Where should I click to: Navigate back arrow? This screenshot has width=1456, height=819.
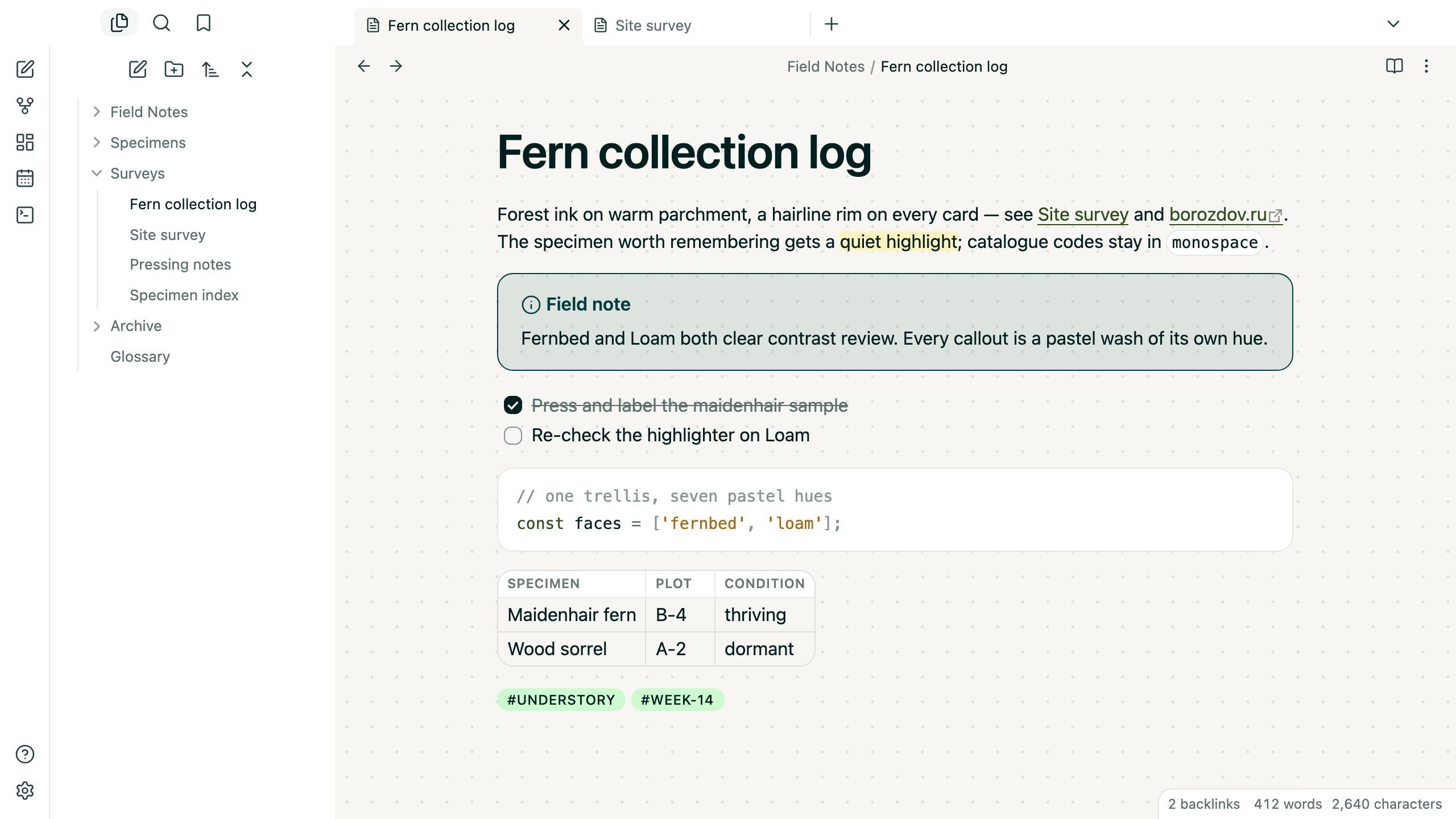pyautogui.click(x=364, y=66)
